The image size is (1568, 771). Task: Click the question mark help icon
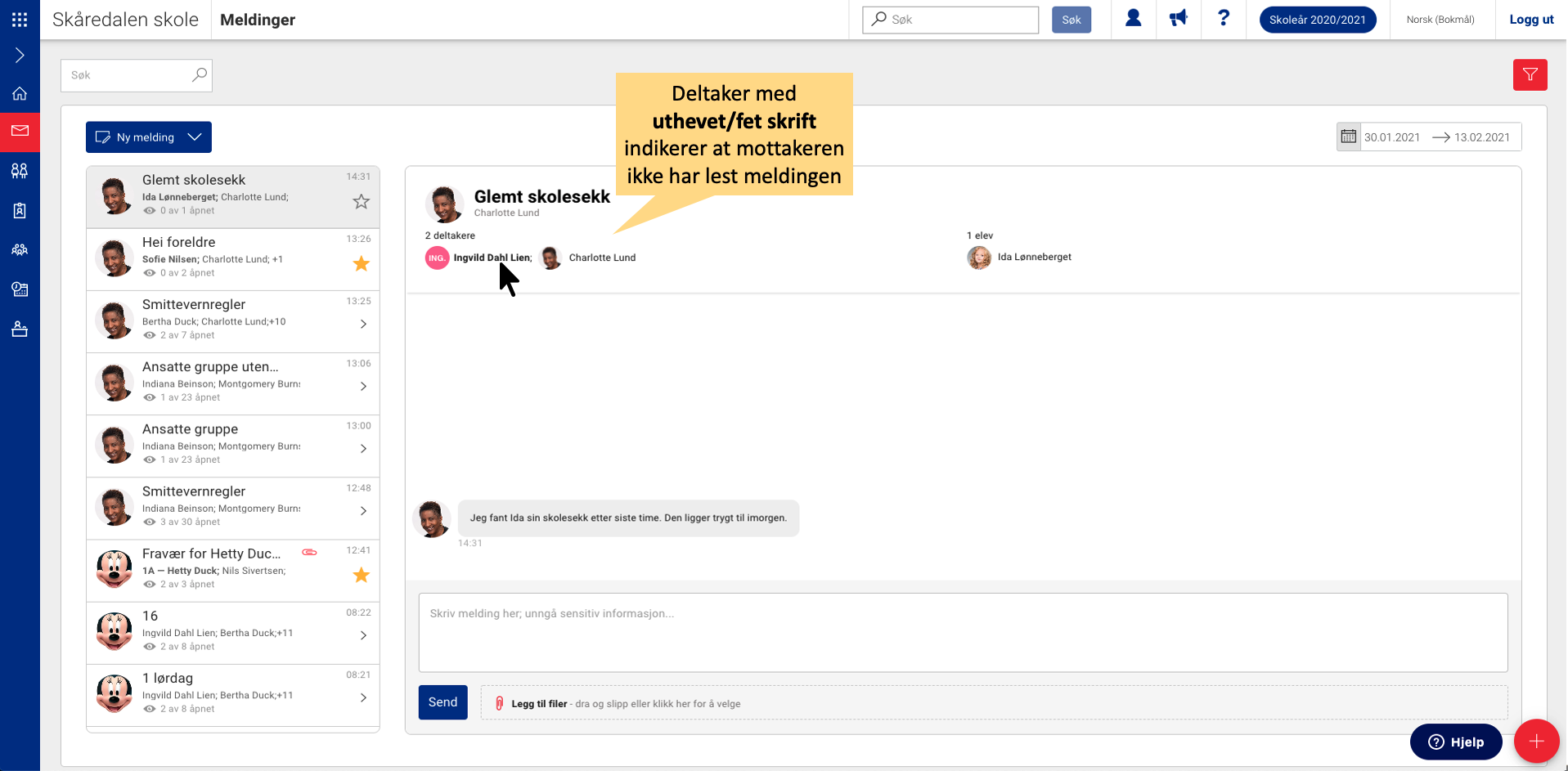(x=1224, y=18)
